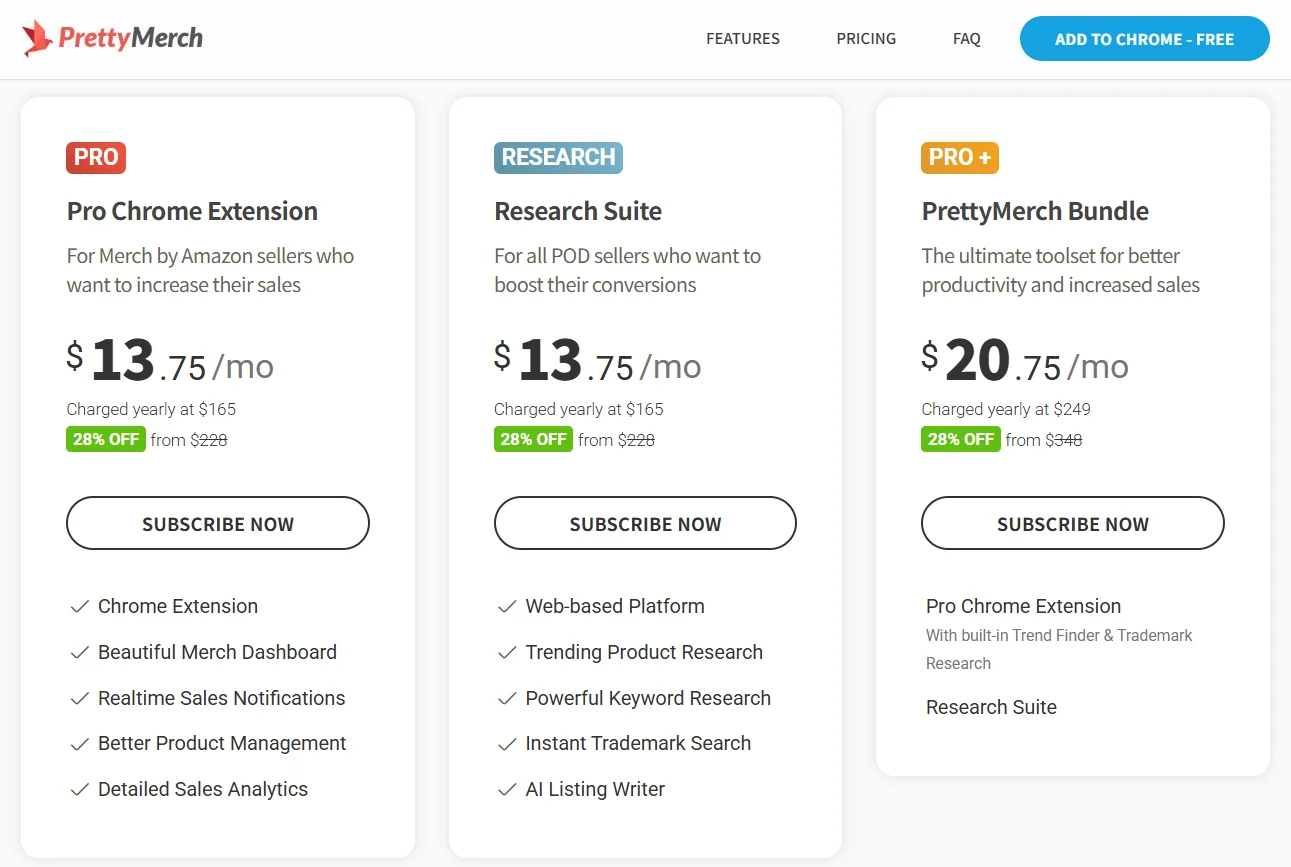Click the 28% OFF badge under Bundle plan
The image size is (1291, 867).
[x=960, y=439]
